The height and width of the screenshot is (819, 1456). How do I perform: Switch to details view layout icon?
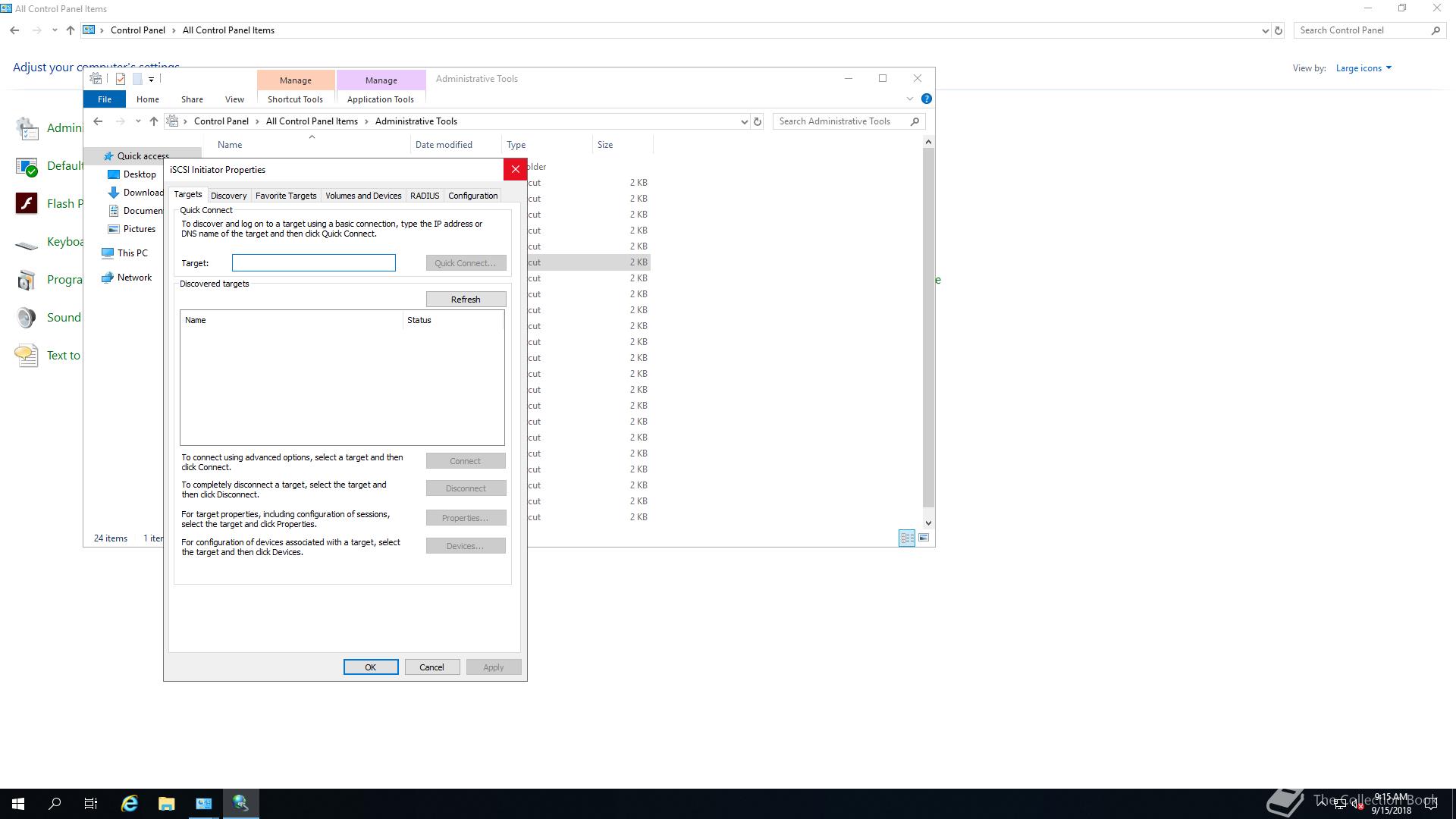pos(907,538)
